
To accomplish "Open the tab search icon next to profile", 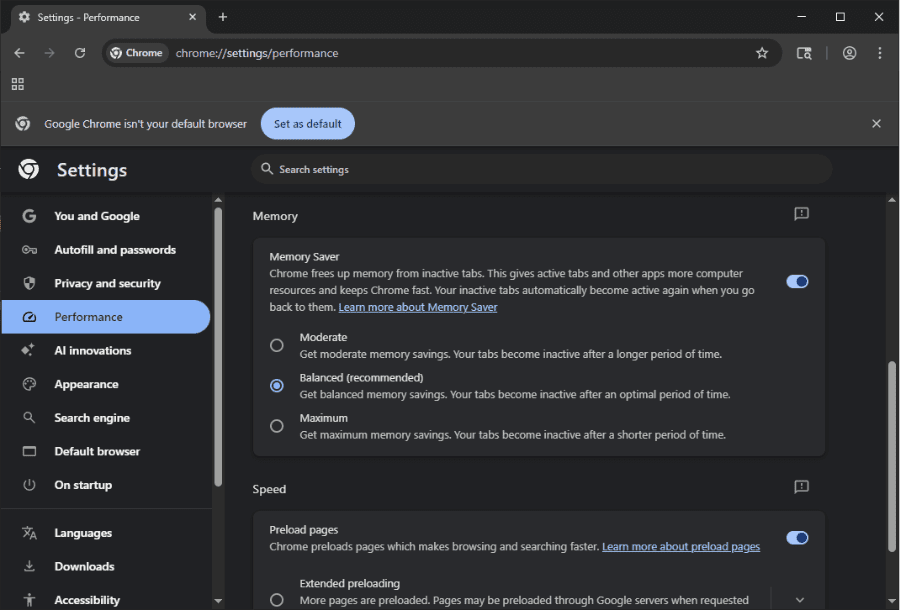I will pyautogui.click(x=804, y=53).
